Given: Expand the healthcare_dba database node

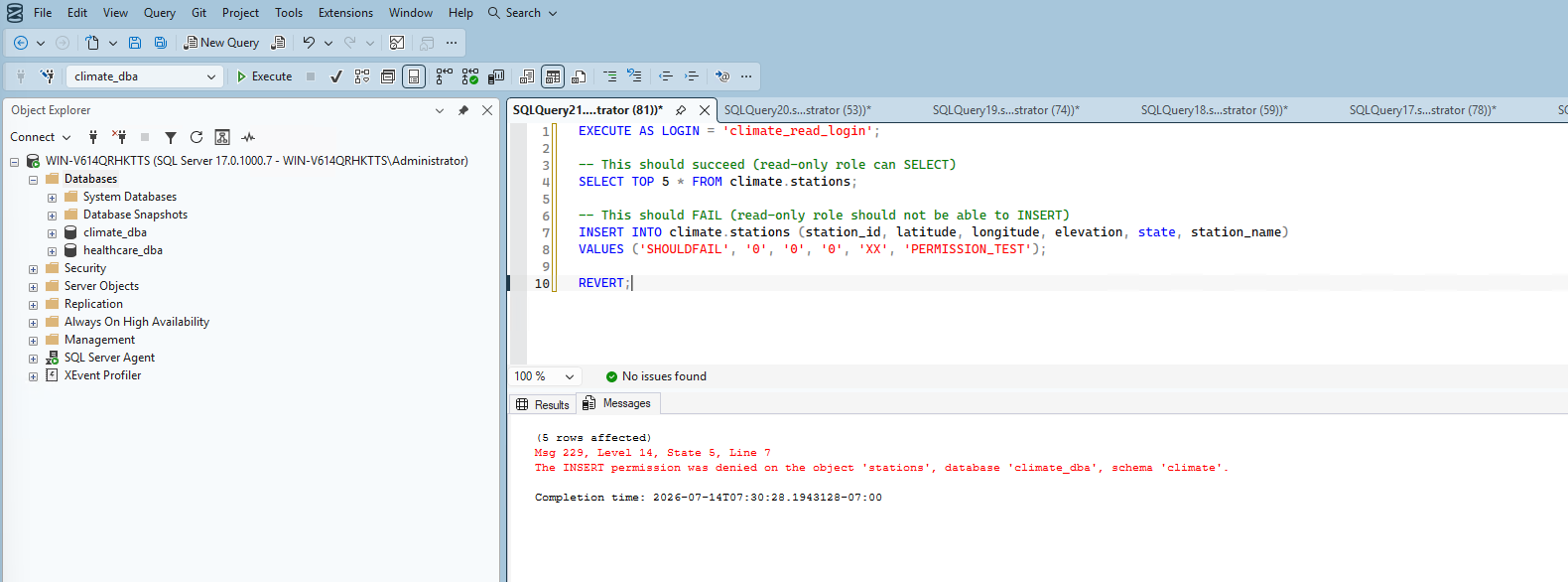Looking at the screenshot, I should click(52, 251).
